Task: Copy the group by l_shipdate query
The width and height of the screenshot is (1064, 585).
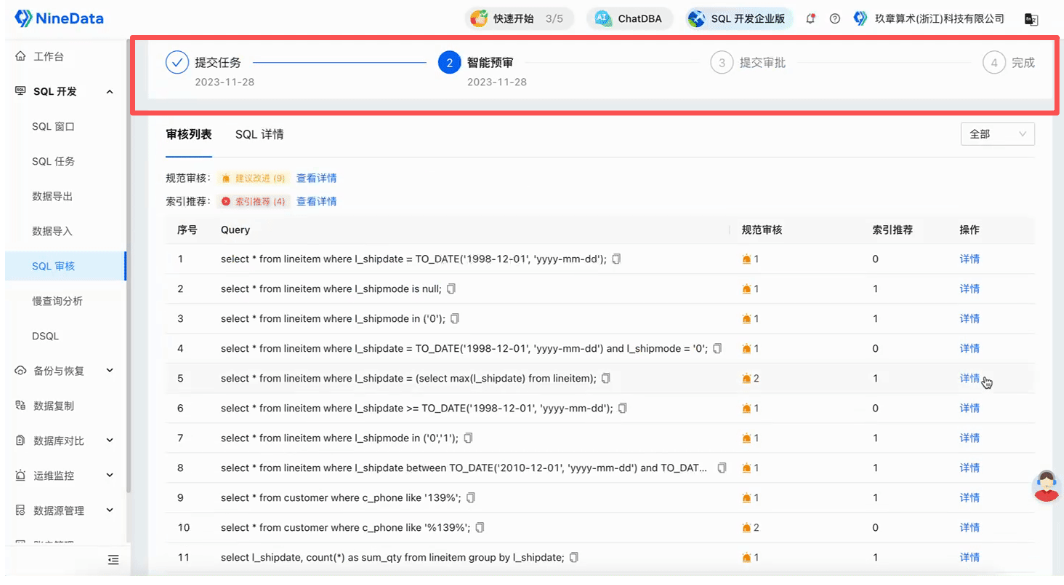Action: [574, 557]
